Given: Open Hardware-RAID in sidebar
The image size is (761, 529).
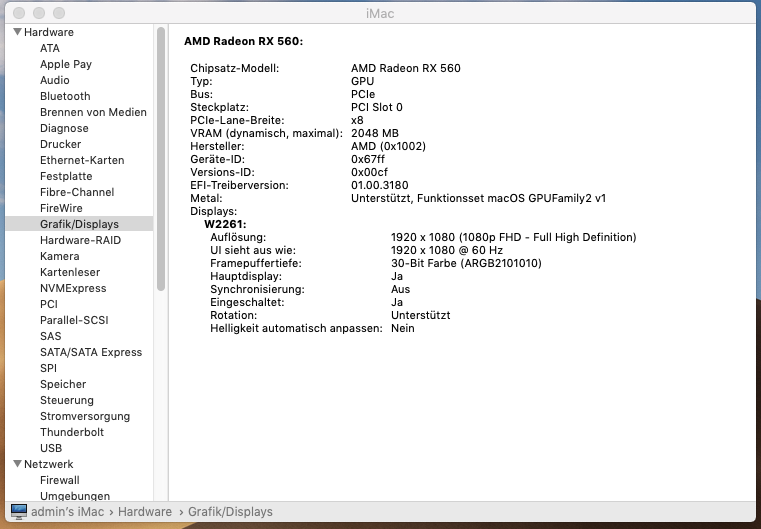Looking at the screenshot, I should point(80,240).
